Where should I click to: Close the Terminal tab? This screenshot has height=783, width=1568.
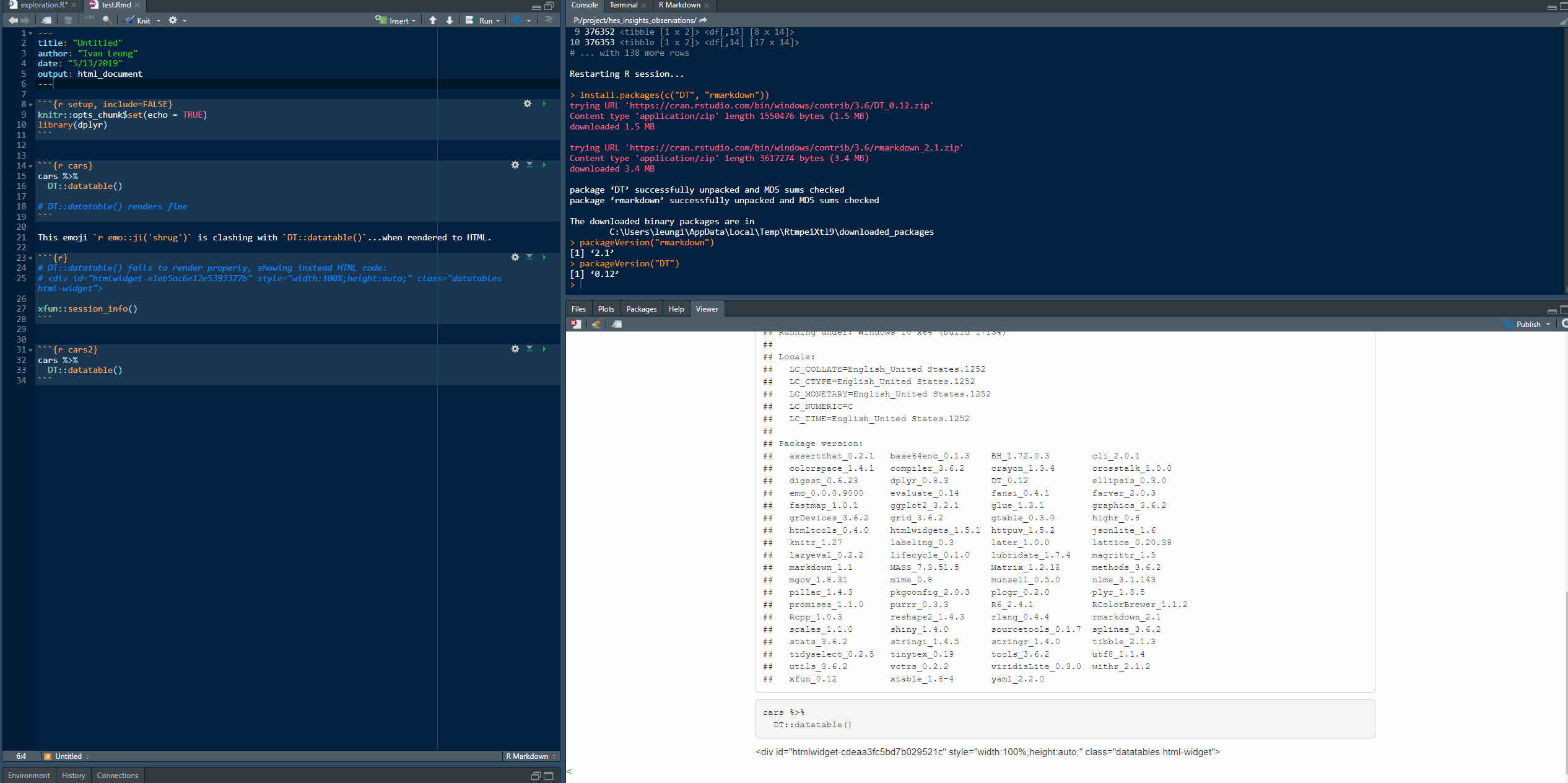[x=643, y=5]
